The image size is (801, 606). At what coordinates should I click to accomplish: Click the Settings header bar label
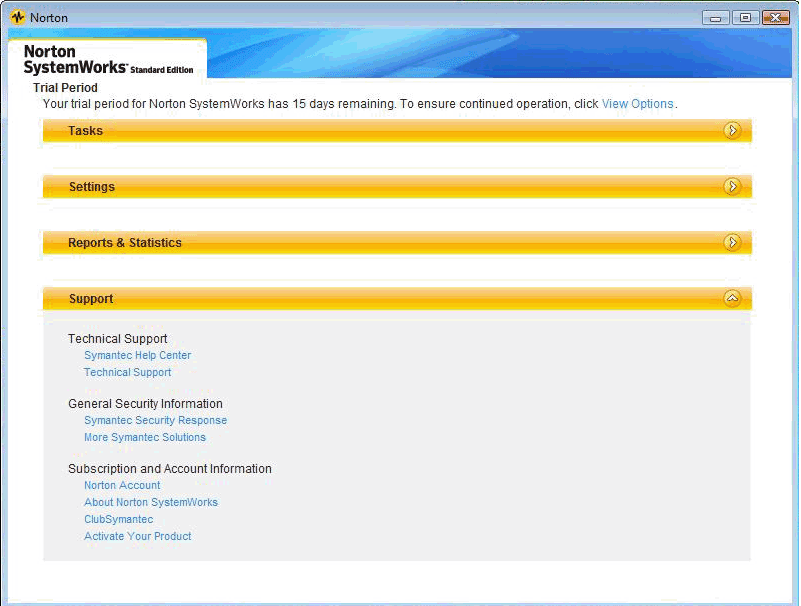pyautogui.click(x=91, y=187)
